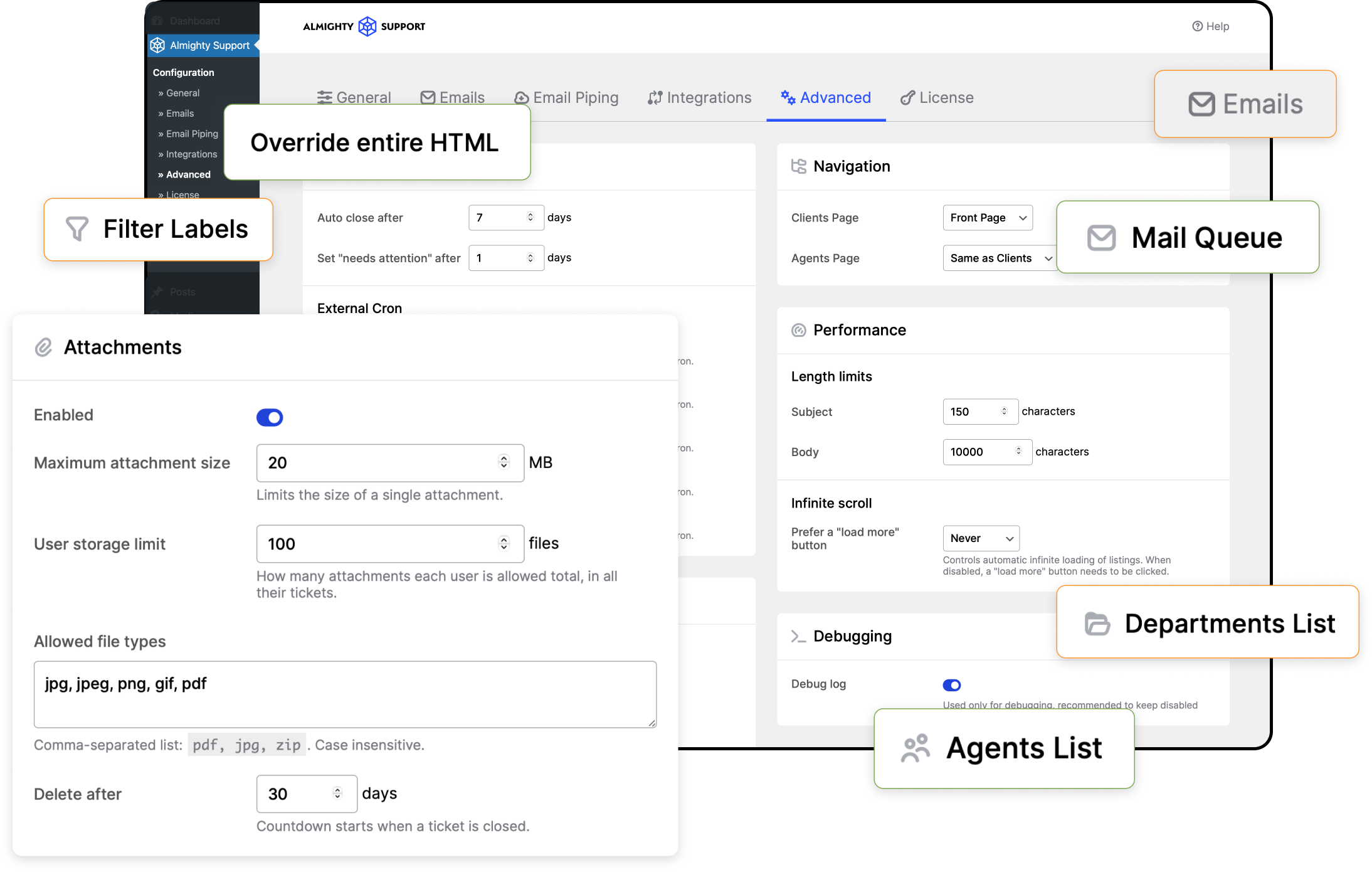Click the Integrations tab icon
The image size is (1372, 872).
(655, 98)
